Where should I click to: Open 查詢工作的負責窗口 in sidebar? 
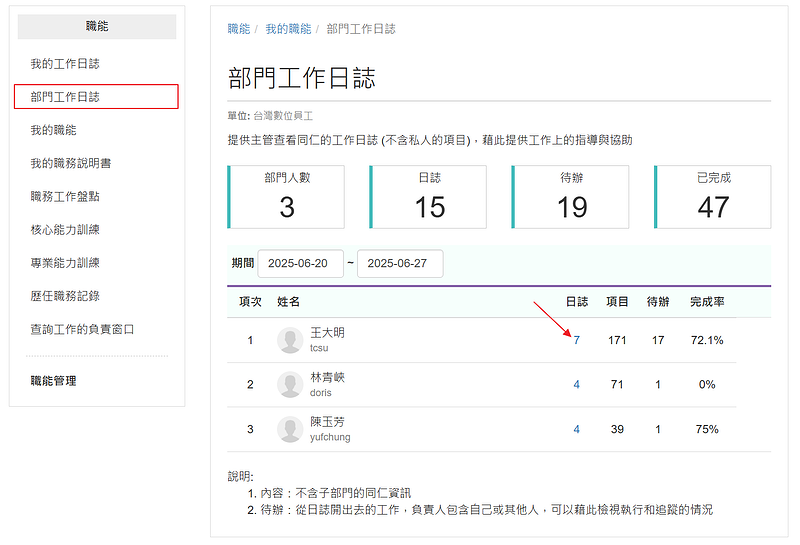pyautogui.click(x=82, y=329)
